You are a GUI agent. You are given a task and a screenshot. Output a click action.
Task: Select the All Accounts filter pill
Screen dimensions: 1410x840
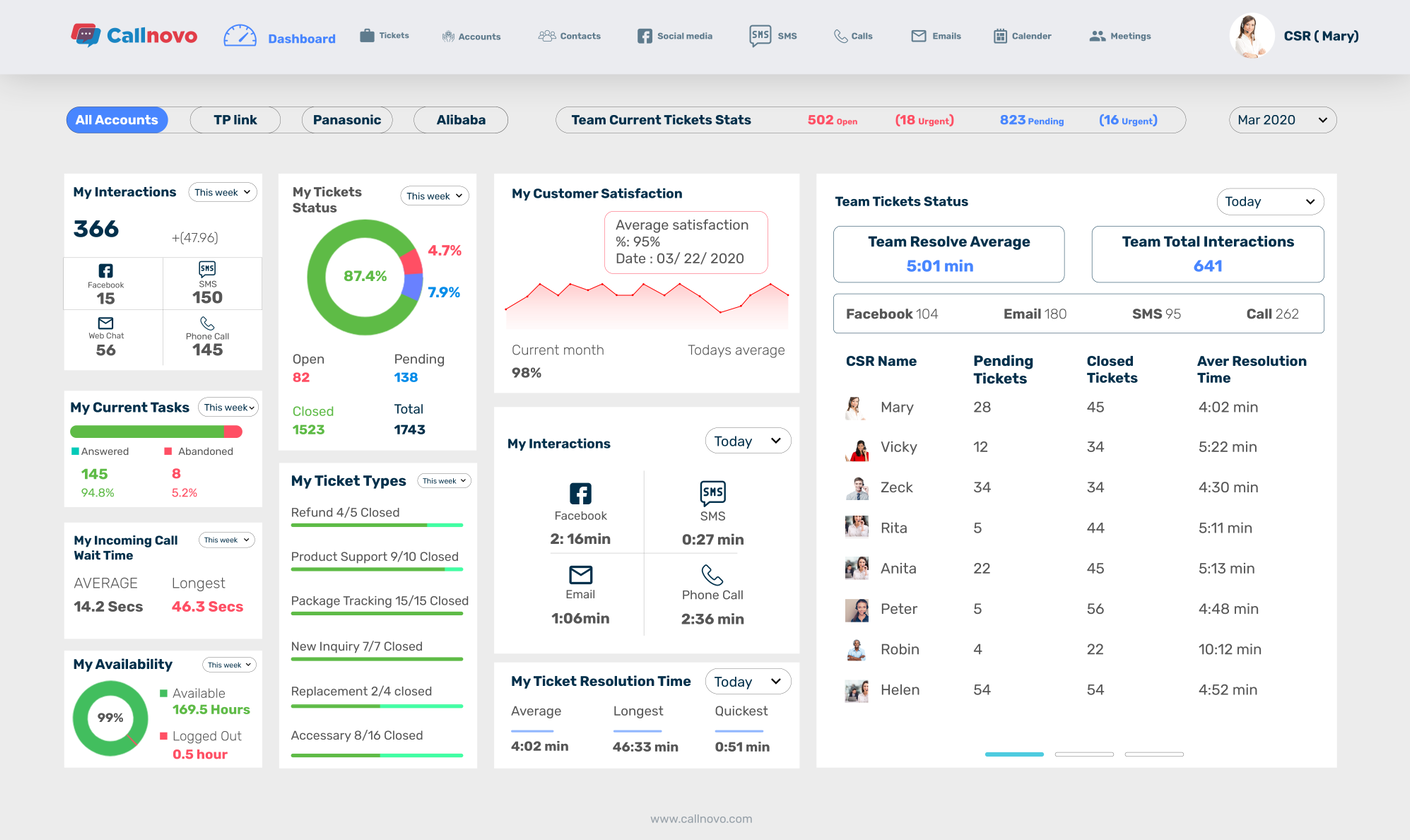point(116,120)
